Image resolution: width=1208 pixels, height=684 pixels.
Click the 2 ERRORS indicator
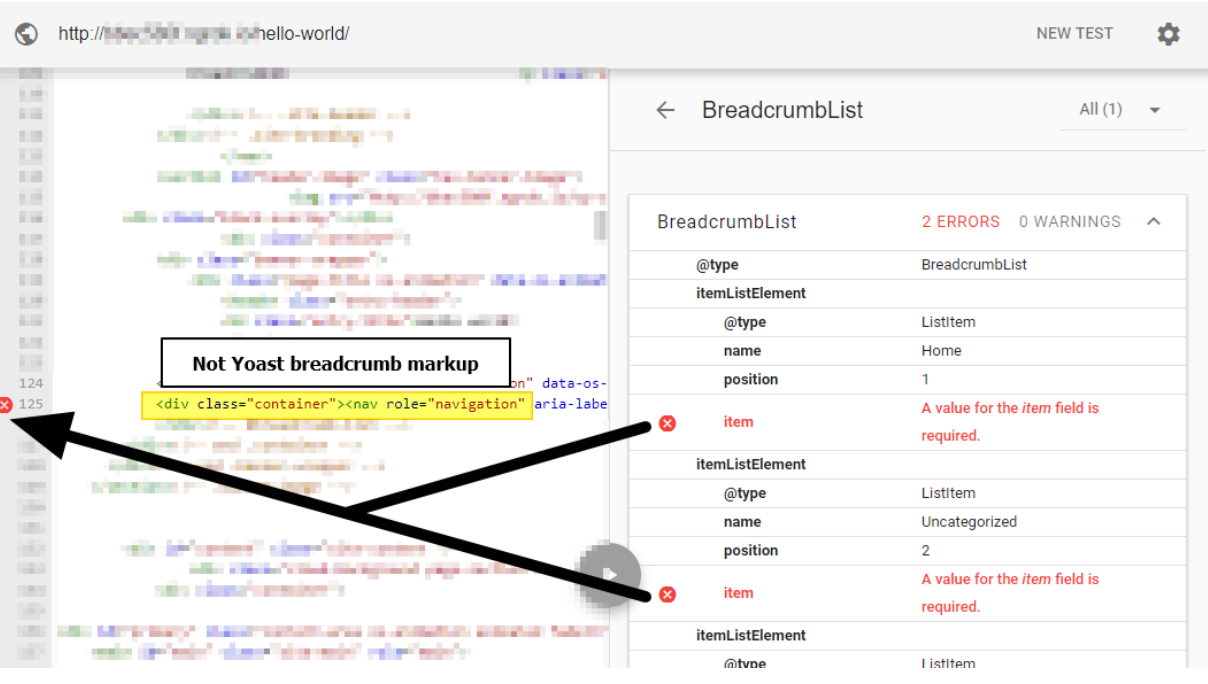tap(960, 221)
